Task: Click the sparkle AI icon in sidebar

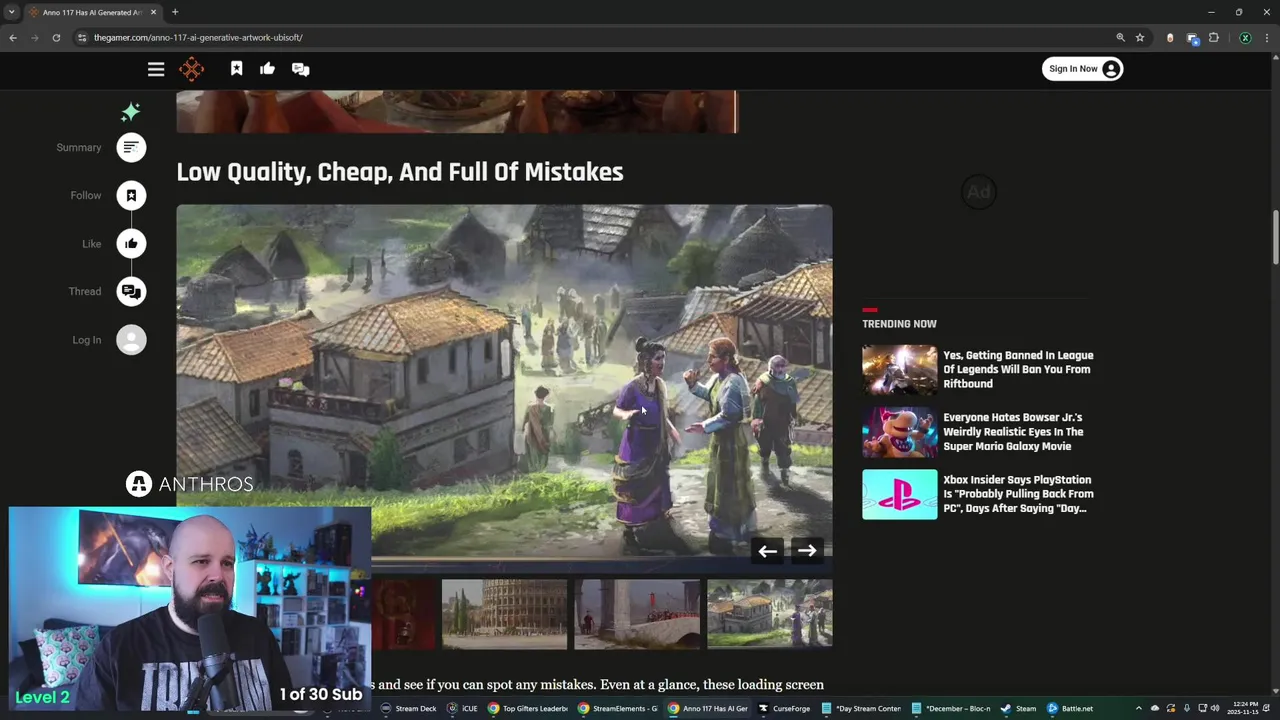Action: click(131, 112)
